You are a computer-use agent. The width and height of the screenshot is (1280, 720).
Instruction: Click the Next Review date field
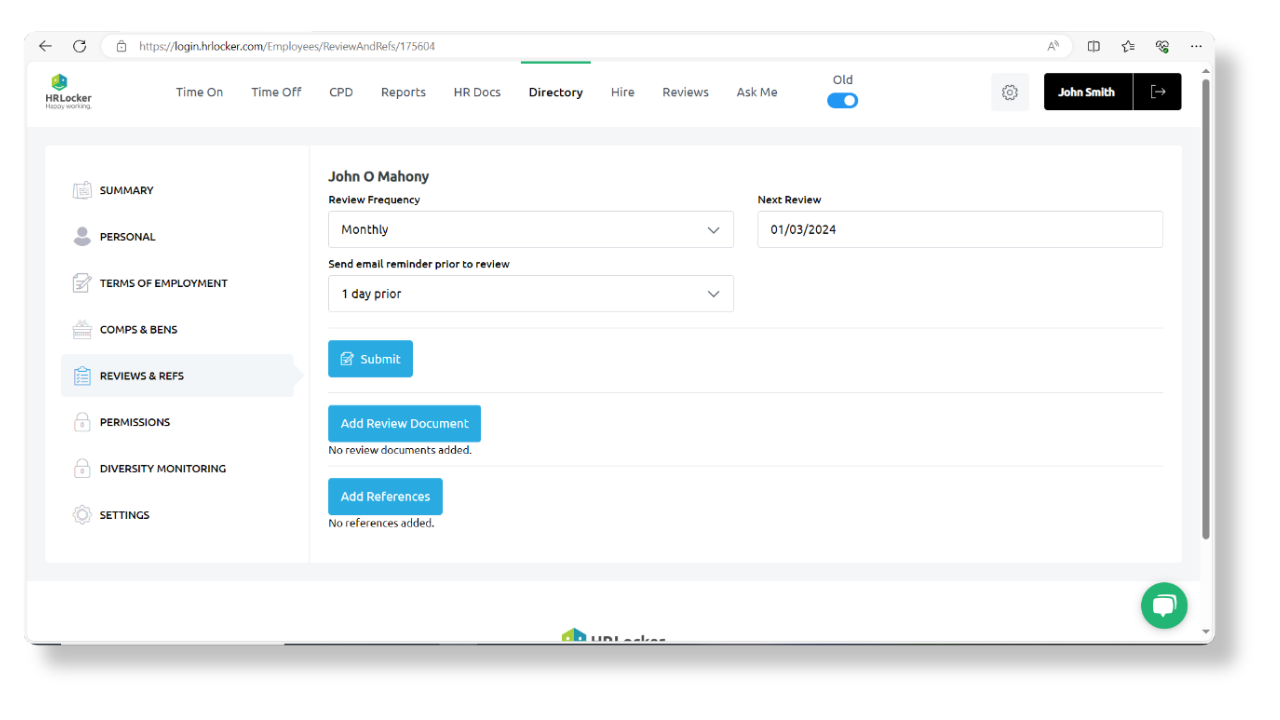(x=960, y=229)
